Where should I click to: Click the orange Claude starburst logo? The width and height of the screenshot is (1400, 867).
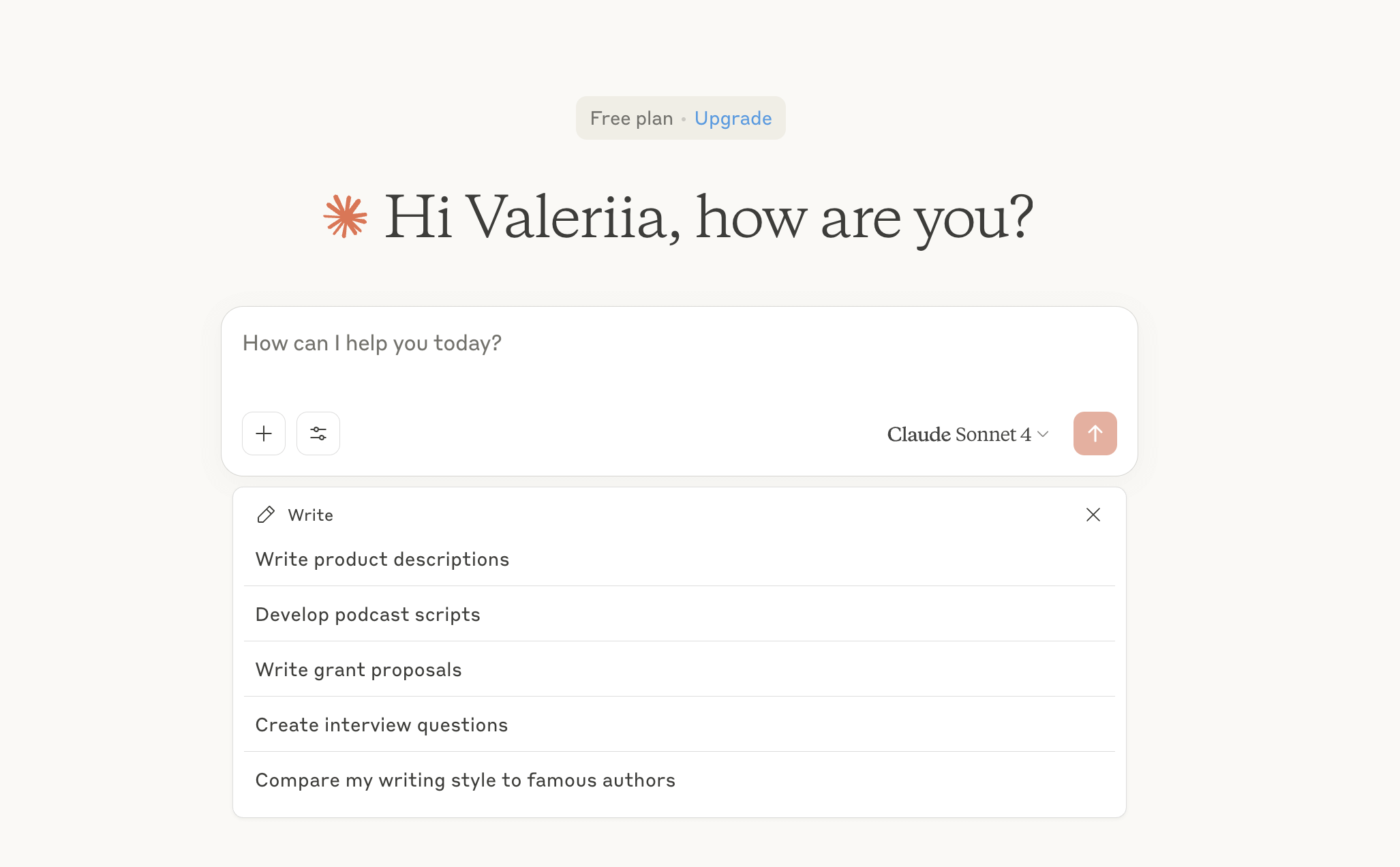point(346,217)
